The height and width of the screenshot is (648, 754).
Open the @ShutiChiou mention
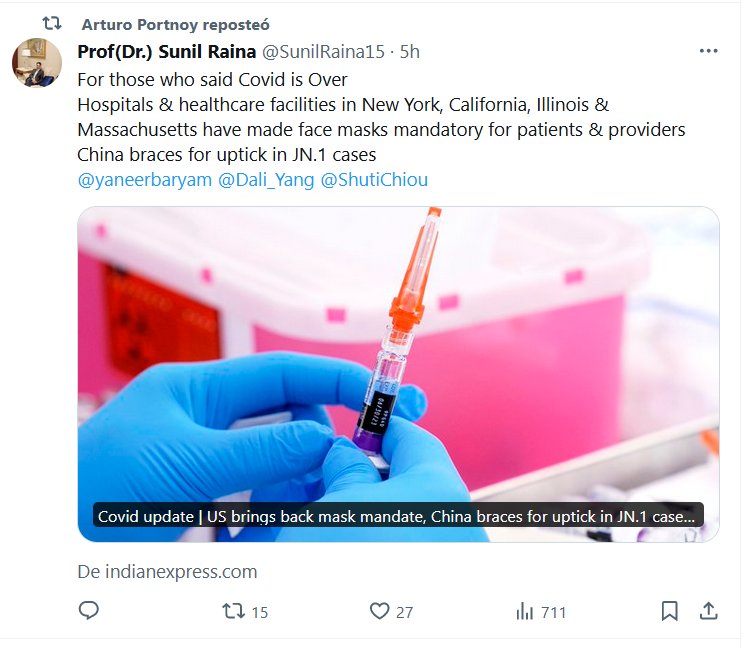pos(374,181)
